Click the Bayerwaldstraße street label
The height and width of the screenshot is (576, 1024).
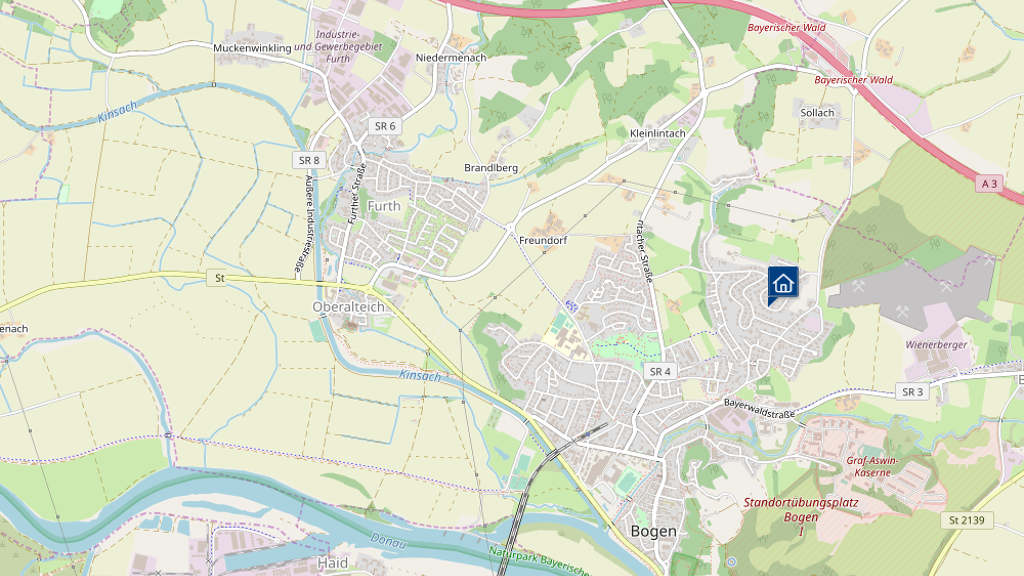(760, 409)
